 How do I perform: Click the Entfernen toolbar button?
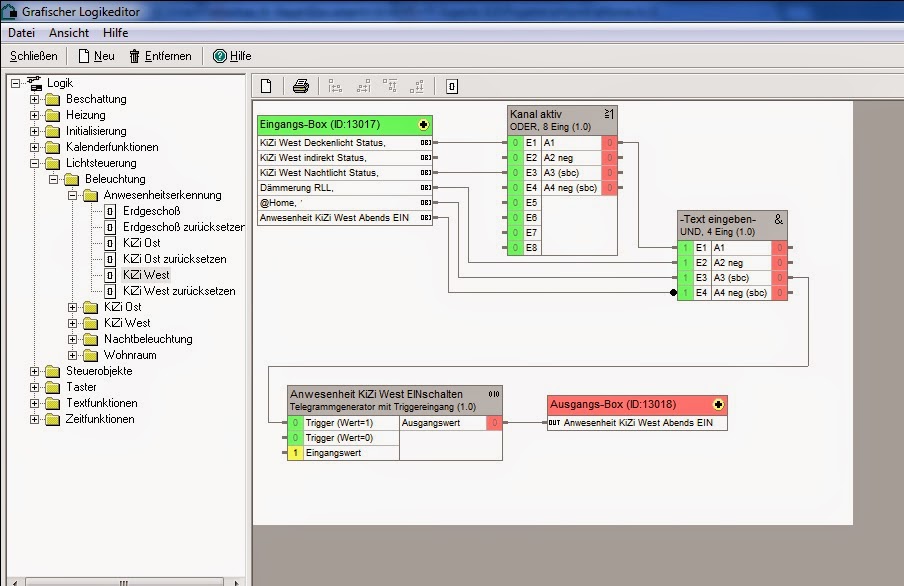pos(160,56)
